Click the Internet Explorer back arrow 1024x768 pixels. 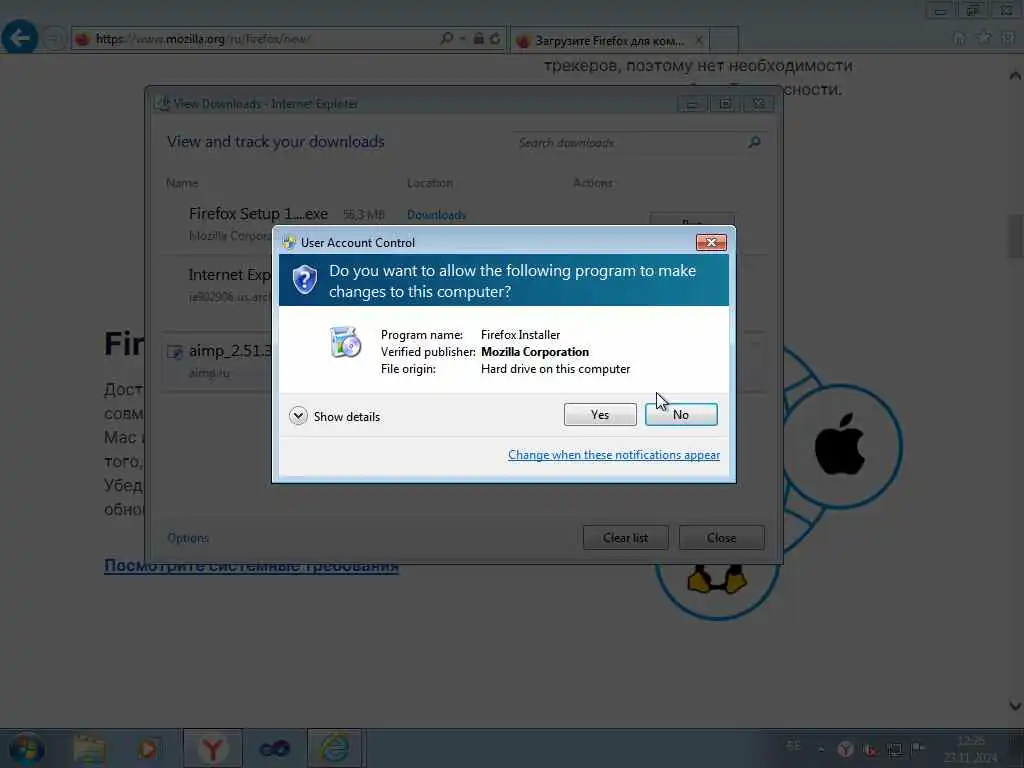[20, 38]
